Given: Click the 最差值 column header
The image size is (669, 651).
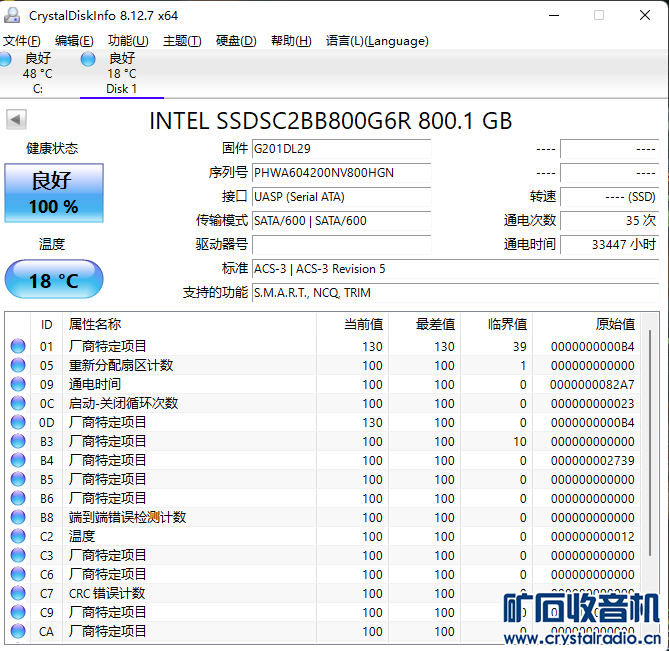Looking at the screenshot, I should pyautogui.click(x=425, y=325).
